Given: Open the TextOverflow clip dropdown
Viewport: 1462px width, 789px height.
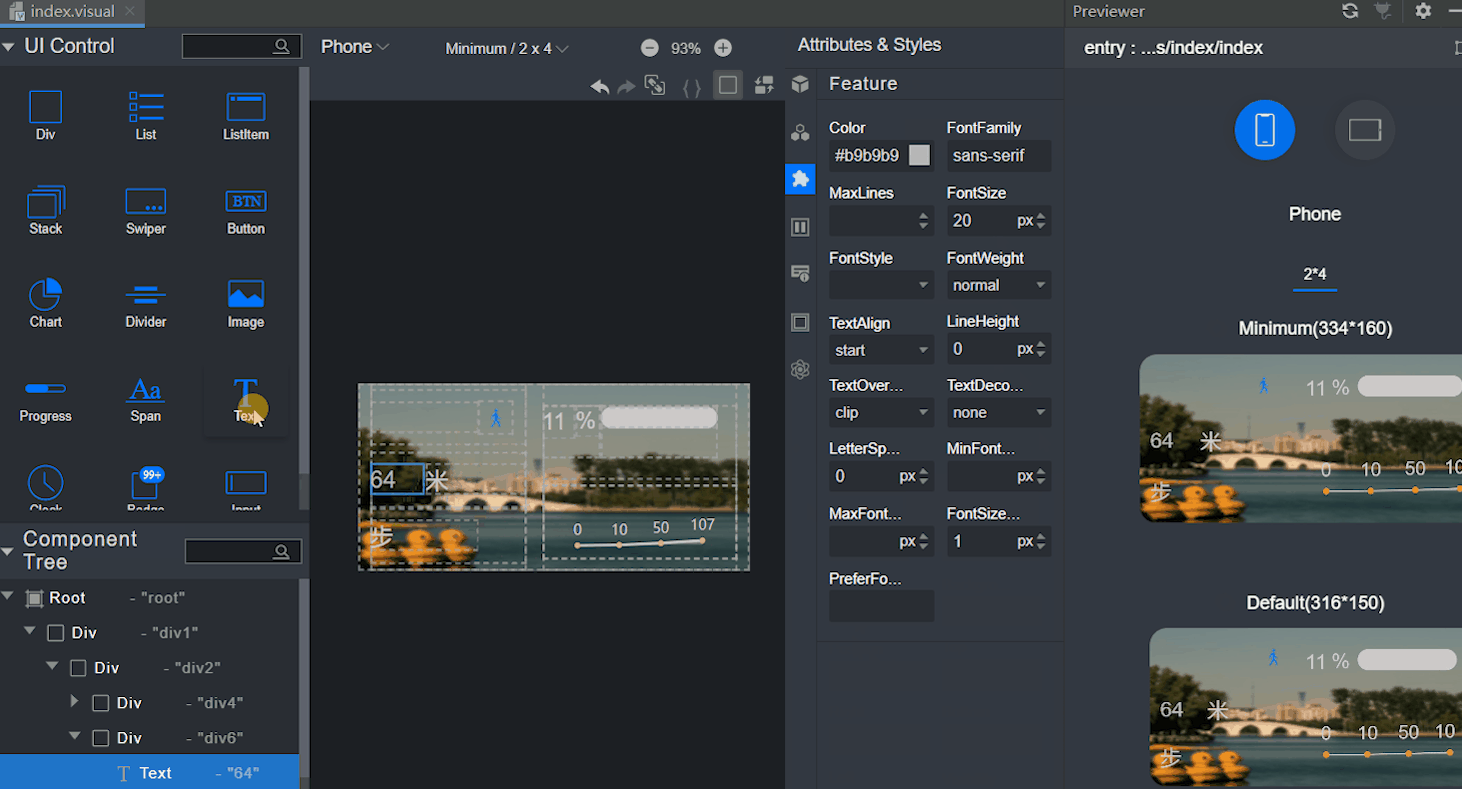Looking at the screenshot, I should tap(881, 412).
